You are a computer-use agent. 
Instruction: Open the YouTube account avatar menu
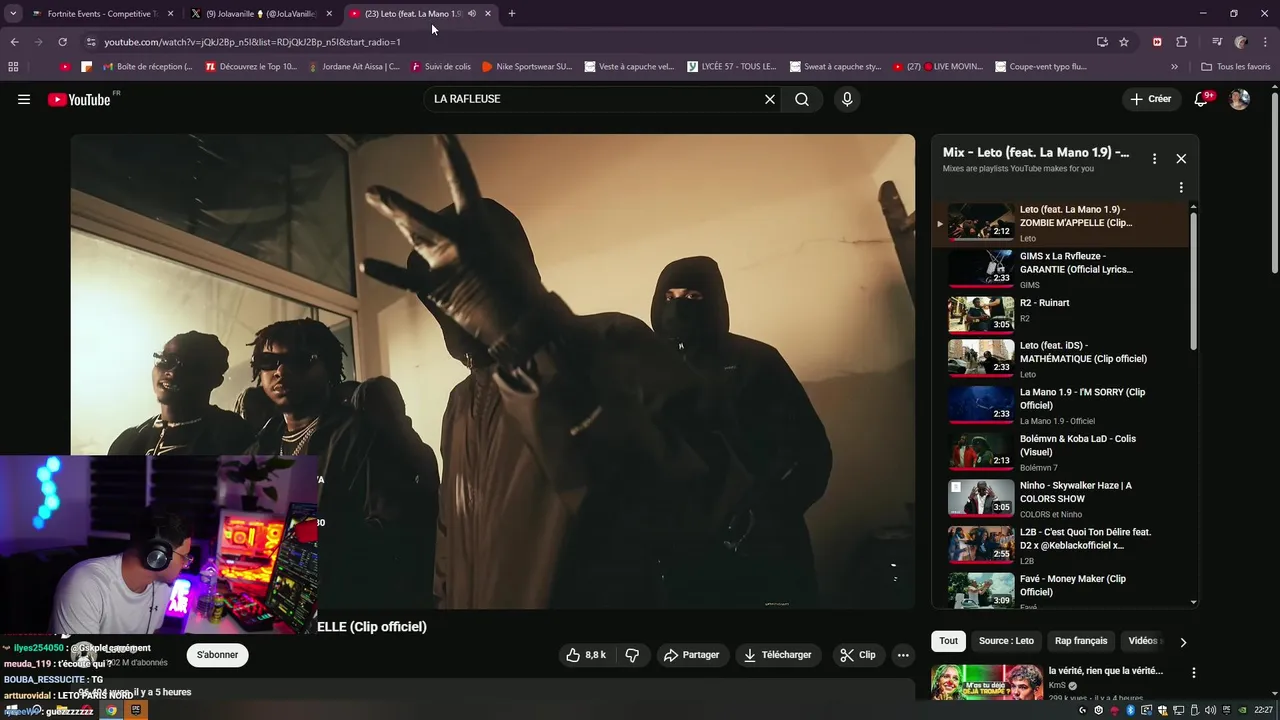click(1239, 99)
